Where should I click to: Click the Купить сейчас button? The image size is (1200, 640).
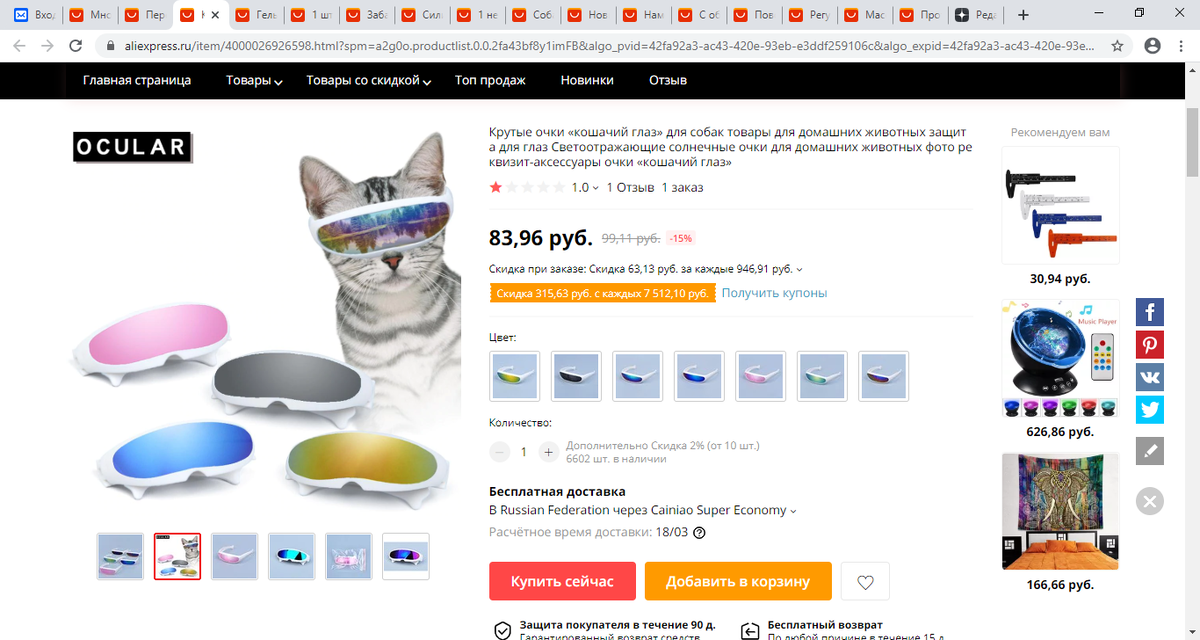561,581
